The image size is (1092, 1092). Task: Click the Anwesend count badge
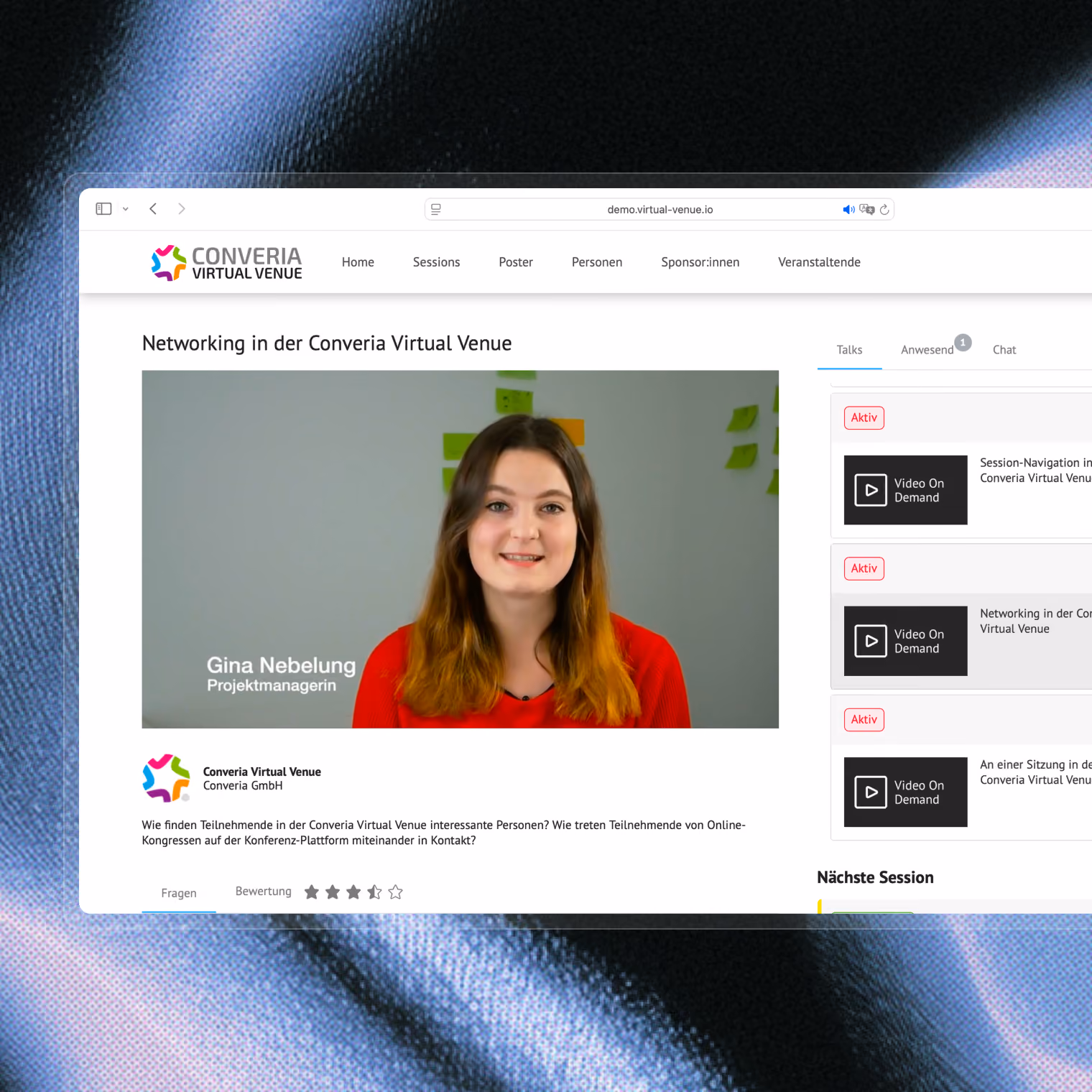pos(963,343)
